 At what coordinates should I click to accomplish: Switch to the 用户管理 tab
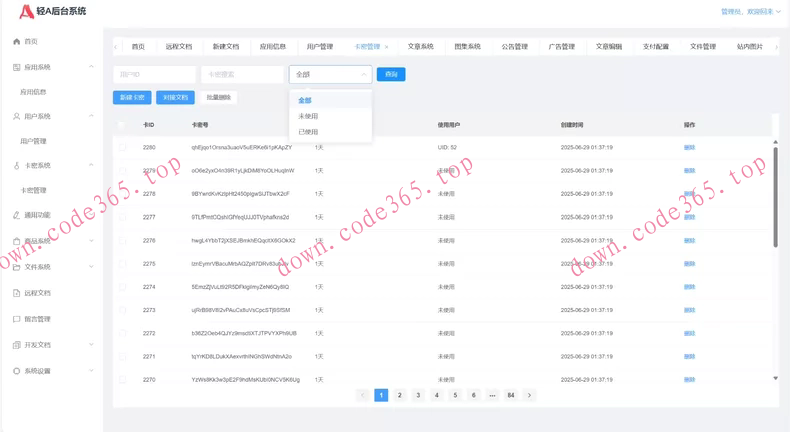pyautogui.click(x=320, y=47)
